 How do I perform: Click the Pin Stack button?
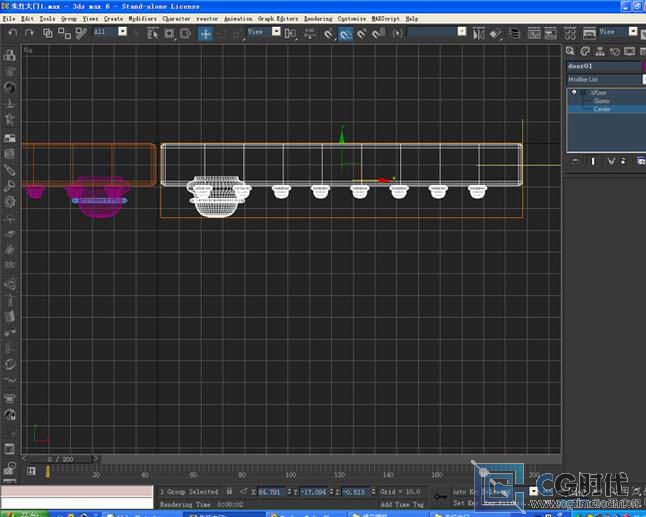click(576, 161)
